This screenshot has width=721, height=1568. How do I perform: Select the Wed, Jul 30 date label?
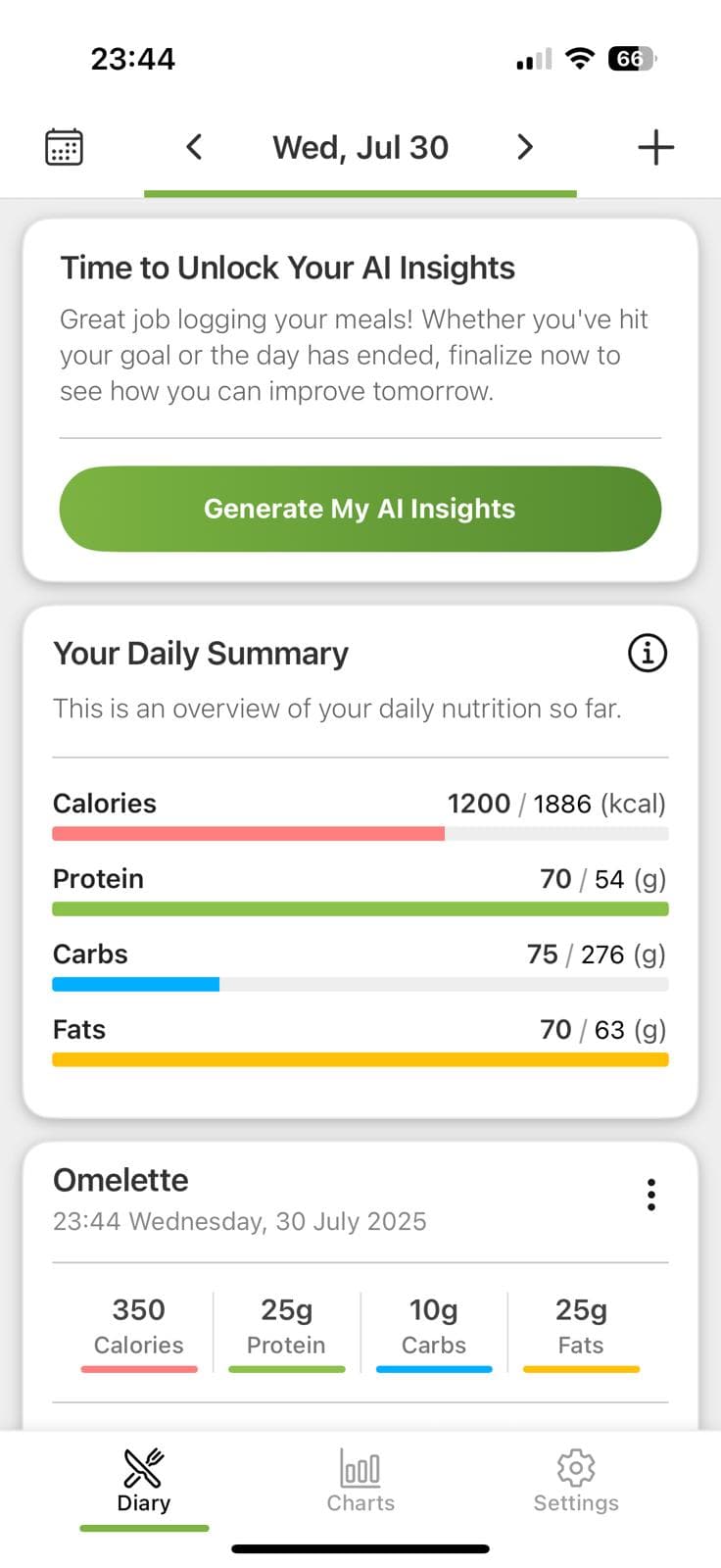click(x=360, y=147)
